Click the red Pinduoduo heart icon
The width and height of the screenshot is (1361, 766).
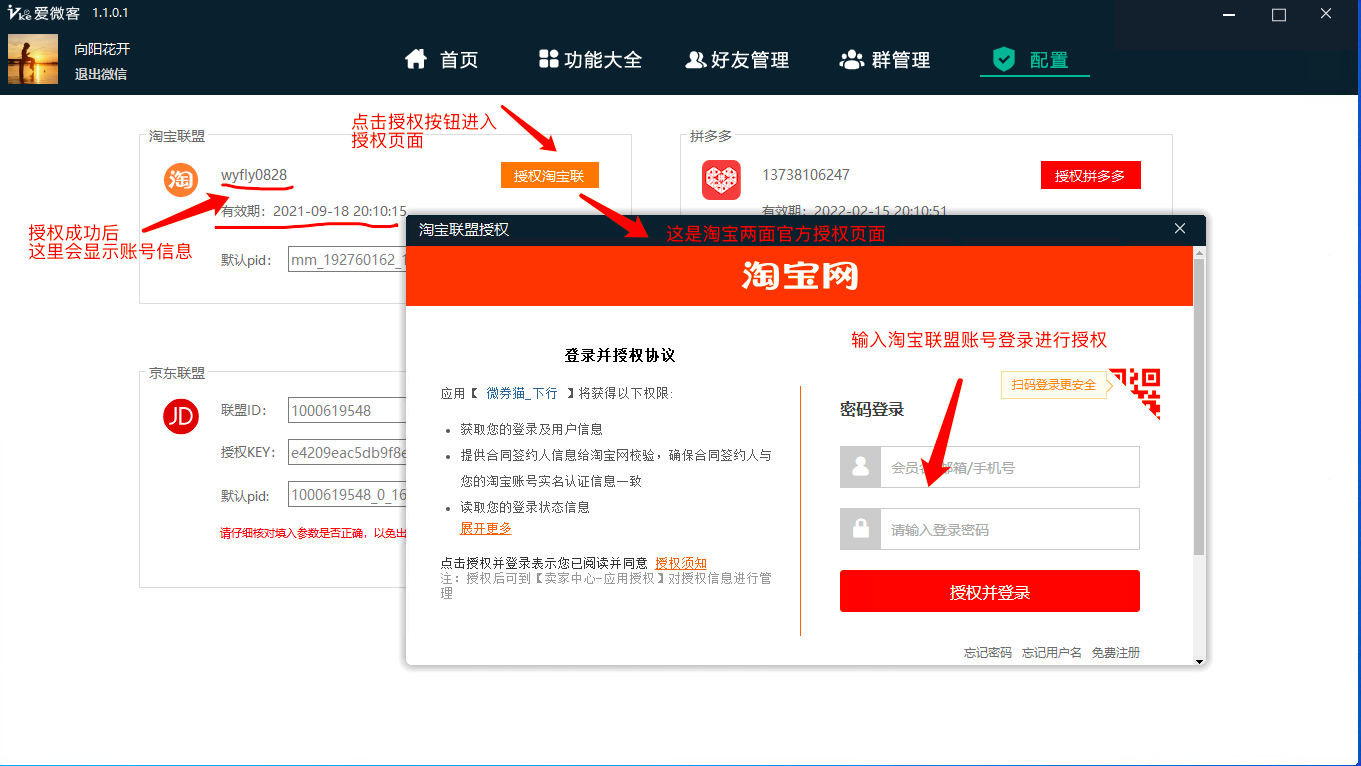[x=721, y=180]
